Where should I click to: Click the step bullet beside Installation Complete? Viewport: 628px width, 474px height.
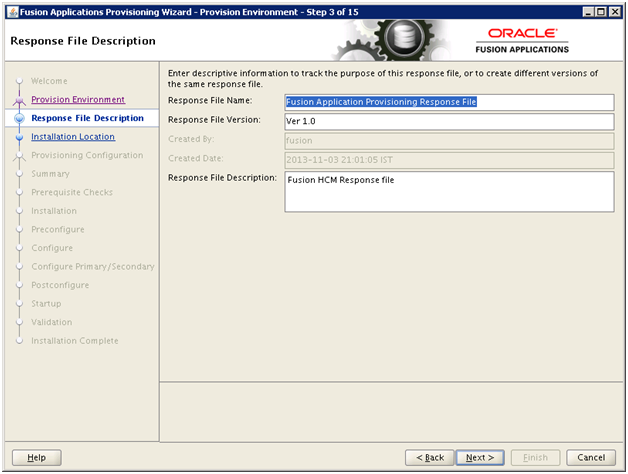coord(19,341)
